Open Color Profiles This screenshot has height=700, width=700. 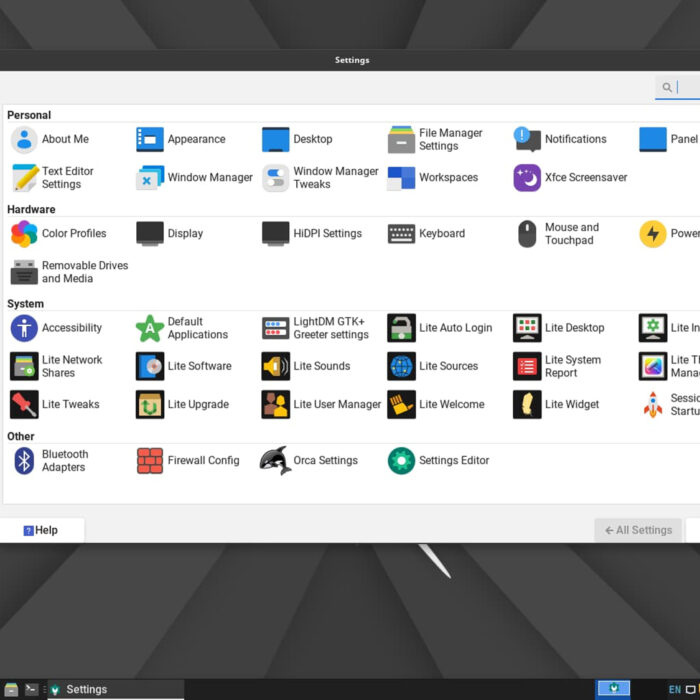(x=58, y=233)
